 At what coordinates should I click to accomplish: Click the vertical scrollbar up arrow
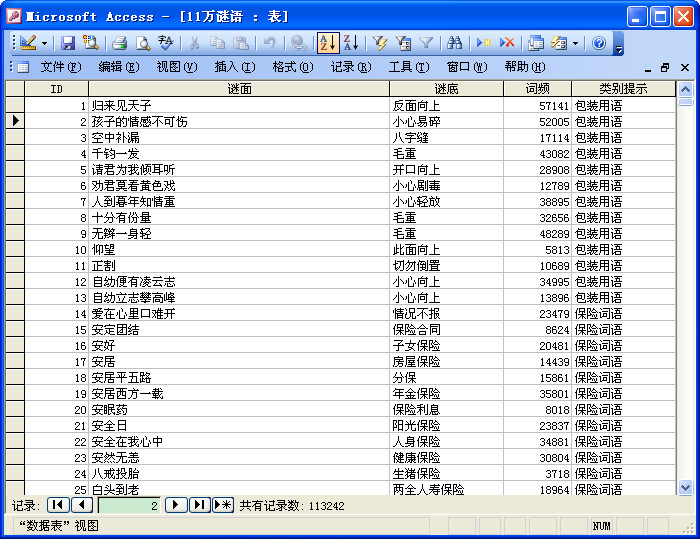685,89
